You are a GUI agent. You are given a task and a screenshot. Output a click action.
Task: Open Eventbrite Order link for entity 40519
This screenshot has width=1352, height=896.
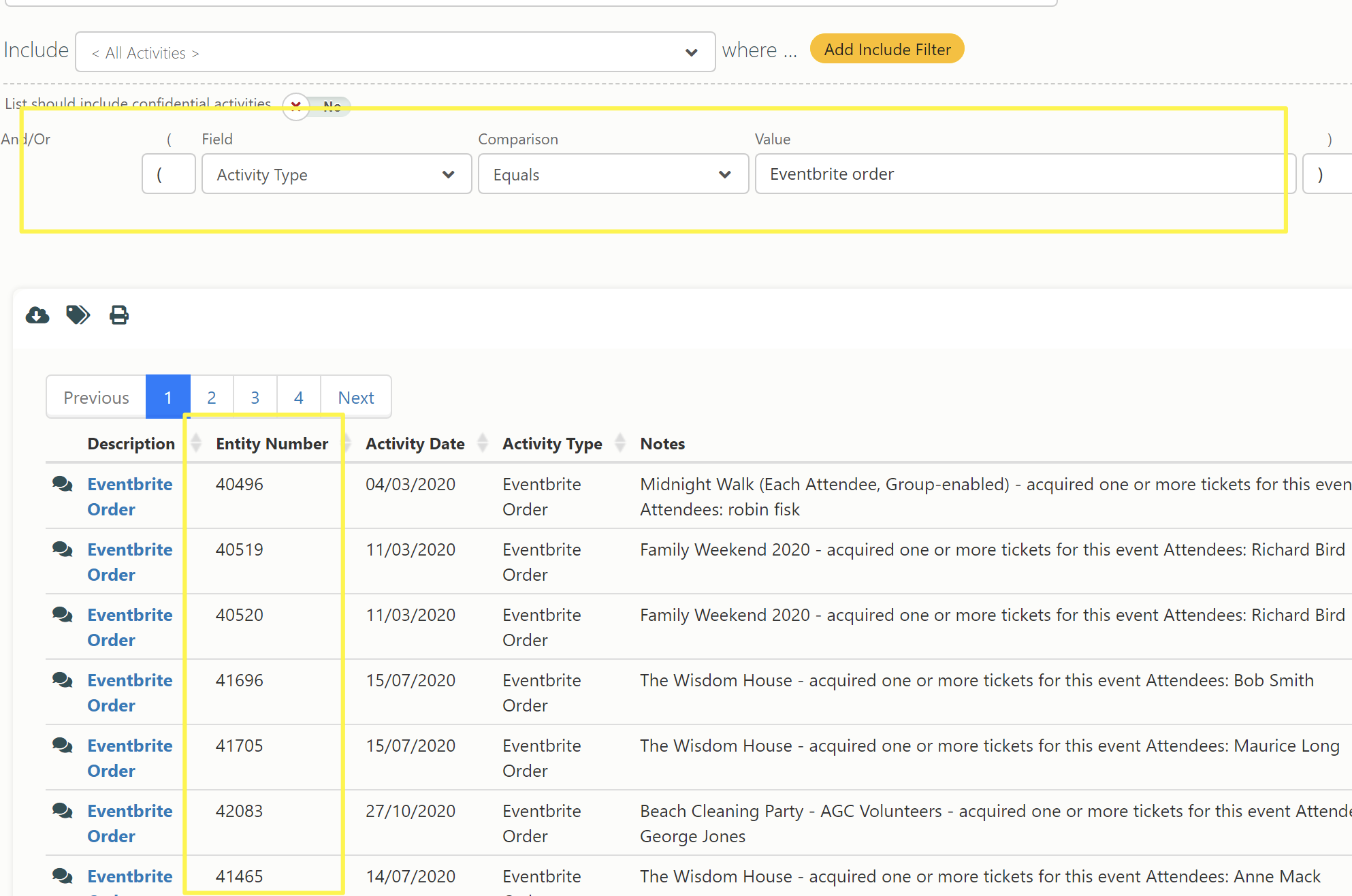click(130, 562)
